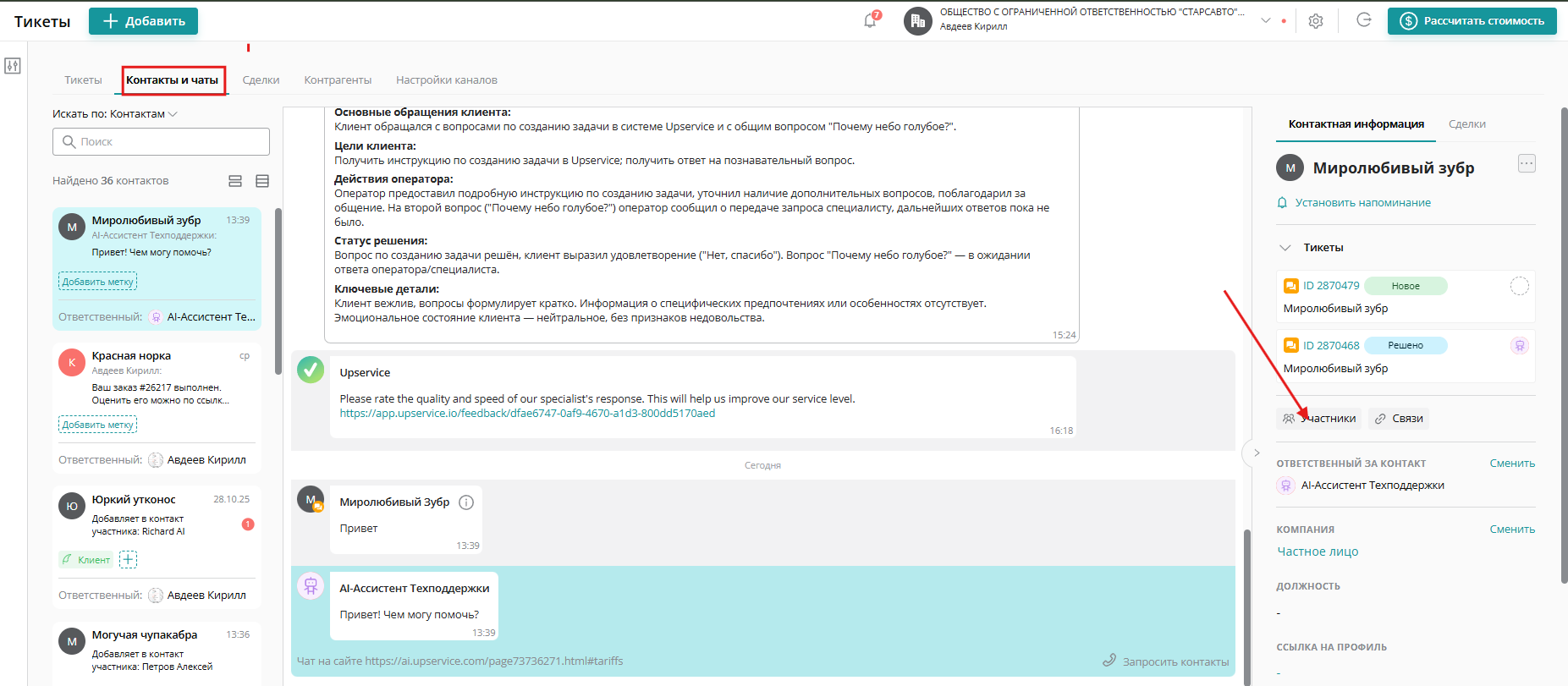Click Рассчитать стоимость button
This screenshot has width=1568, height=686.
point(1472,21)
